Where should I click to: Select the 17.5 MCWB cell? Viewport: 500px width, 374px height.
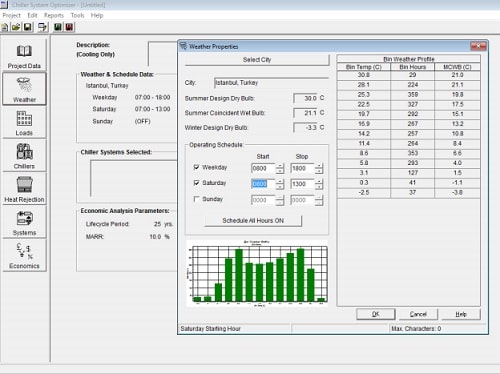pos(457,104)
